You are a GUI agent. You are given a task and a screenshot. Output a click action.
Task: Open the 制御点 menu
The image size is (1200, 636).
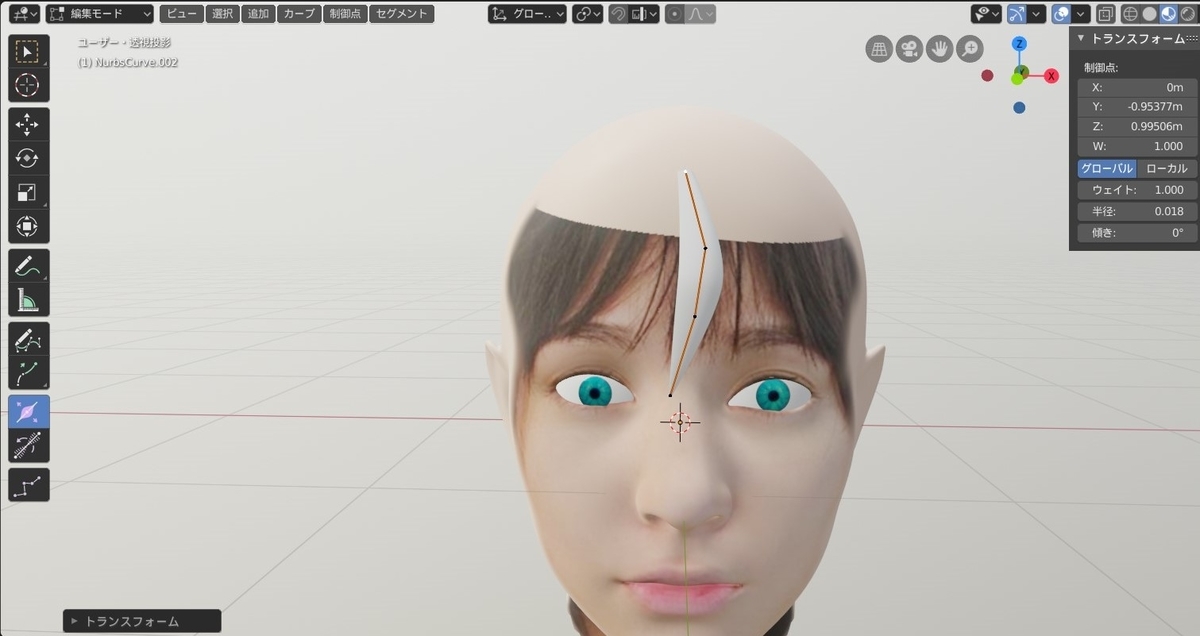[345, 14]
